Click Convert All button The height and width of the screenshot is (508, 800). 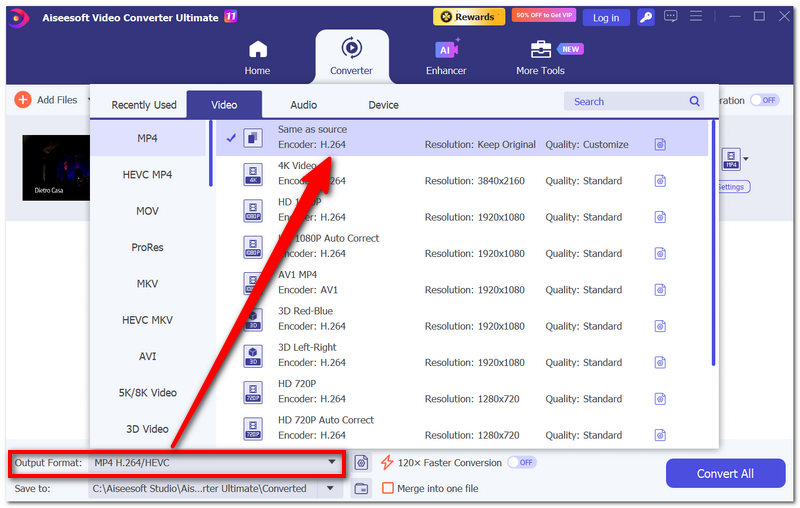[x=725, y=473]
